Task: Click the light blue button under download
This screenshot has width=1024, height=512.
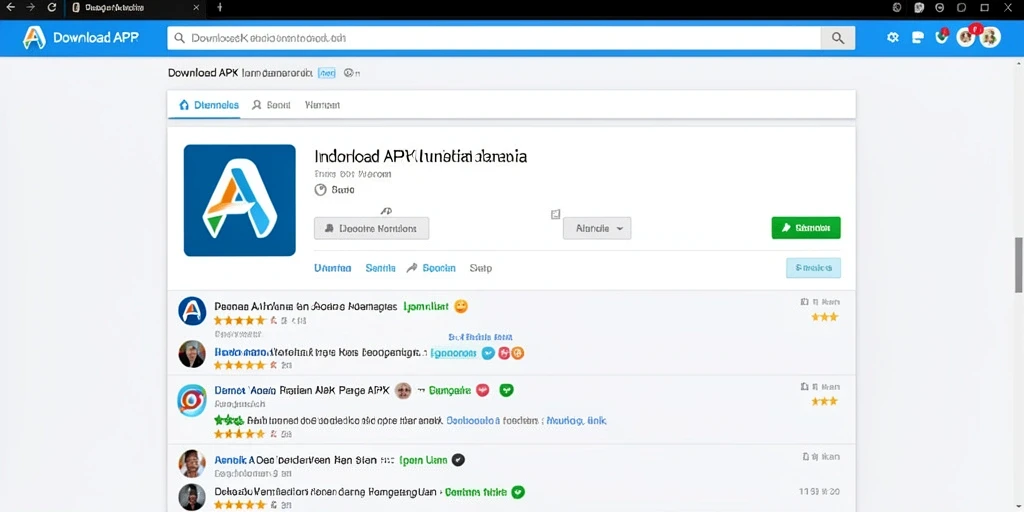Action: 813,268
